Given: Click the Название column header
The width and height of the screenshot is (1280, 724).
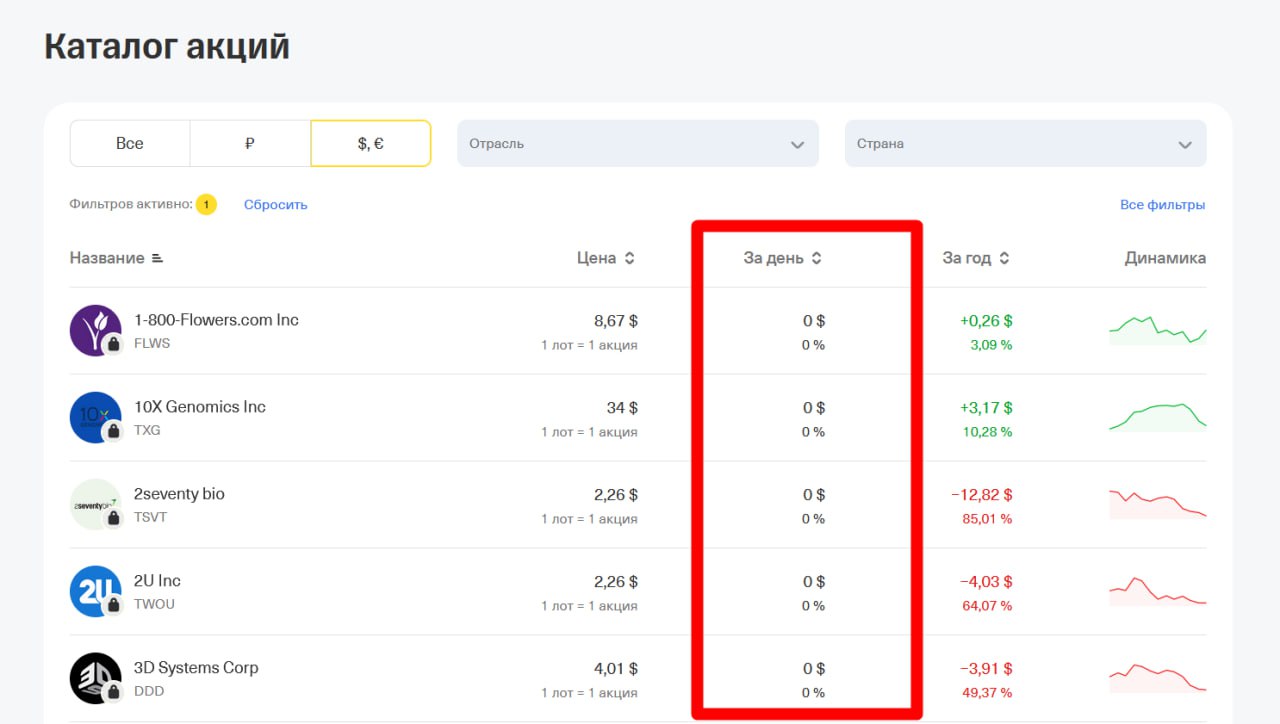Looking at the screenshot, I should point(107,258).
